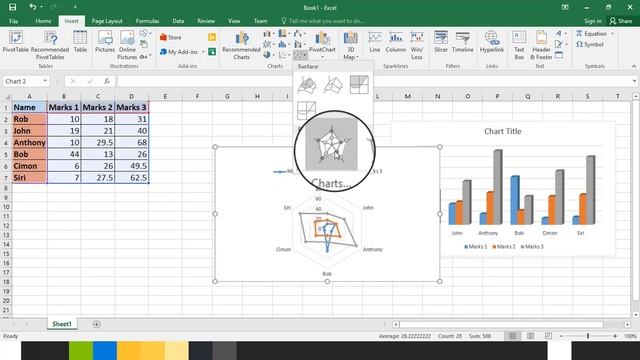Click Sign in

(592, 21)
